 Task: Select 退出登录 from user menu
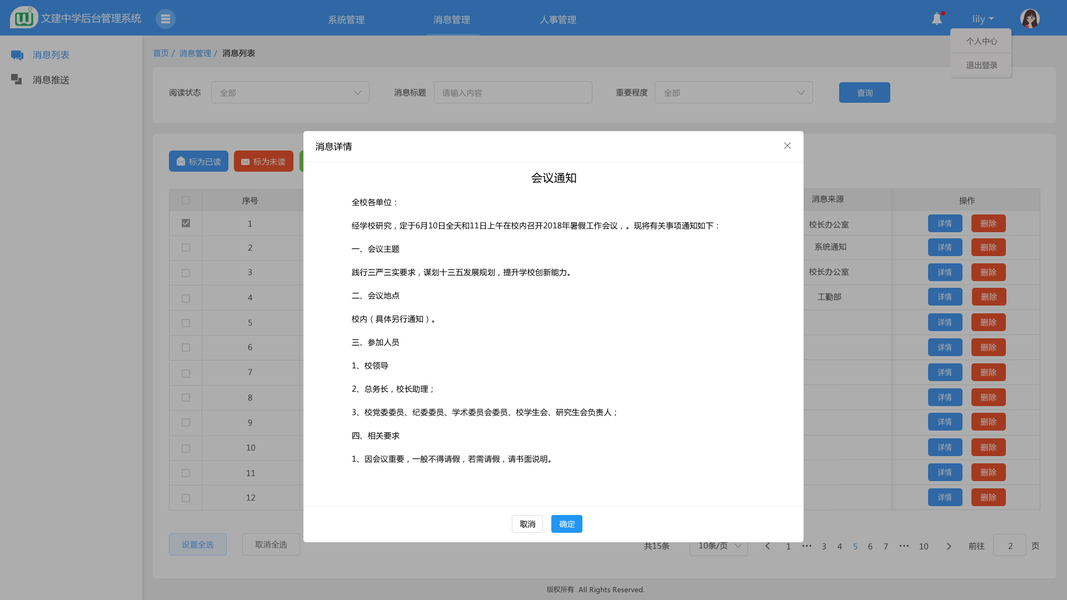click(981, 65)
